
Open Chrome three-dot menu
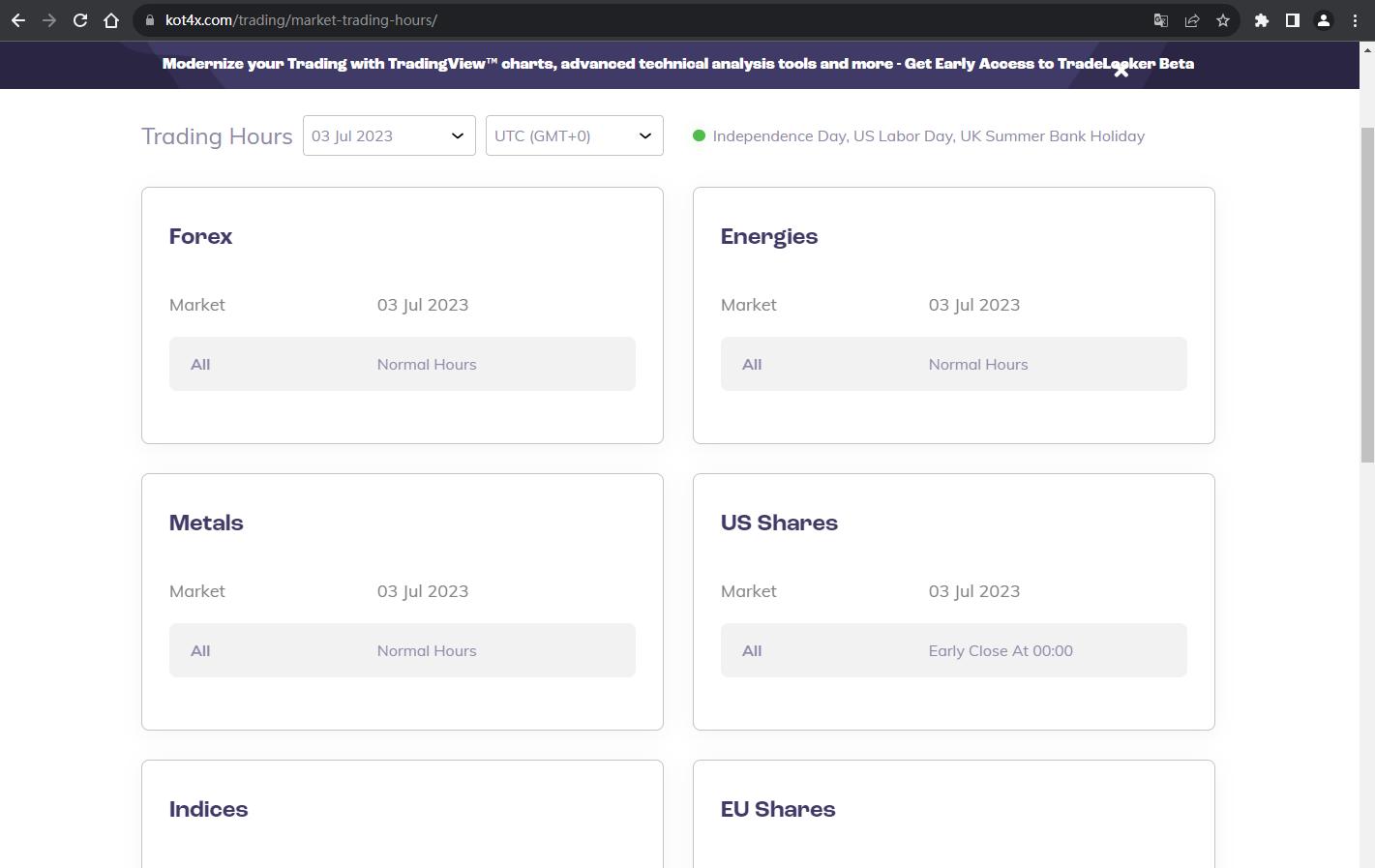coord(1355,20)
